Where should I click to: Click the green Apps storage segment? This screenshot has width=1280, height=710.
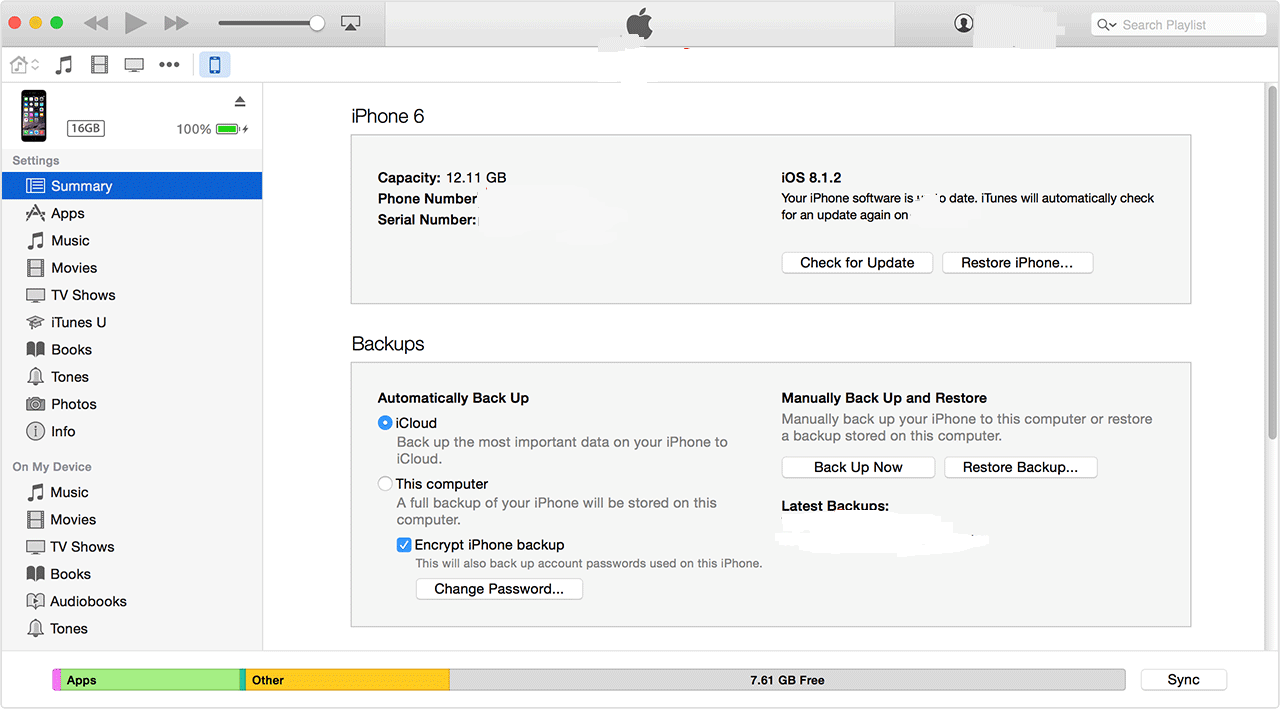(150, 680)
